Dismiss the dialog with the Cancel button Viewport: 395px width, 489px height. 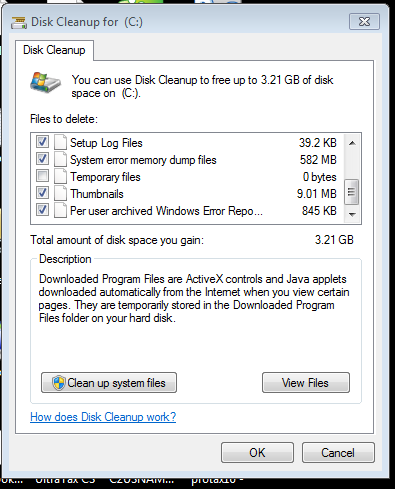coord(338,453)
